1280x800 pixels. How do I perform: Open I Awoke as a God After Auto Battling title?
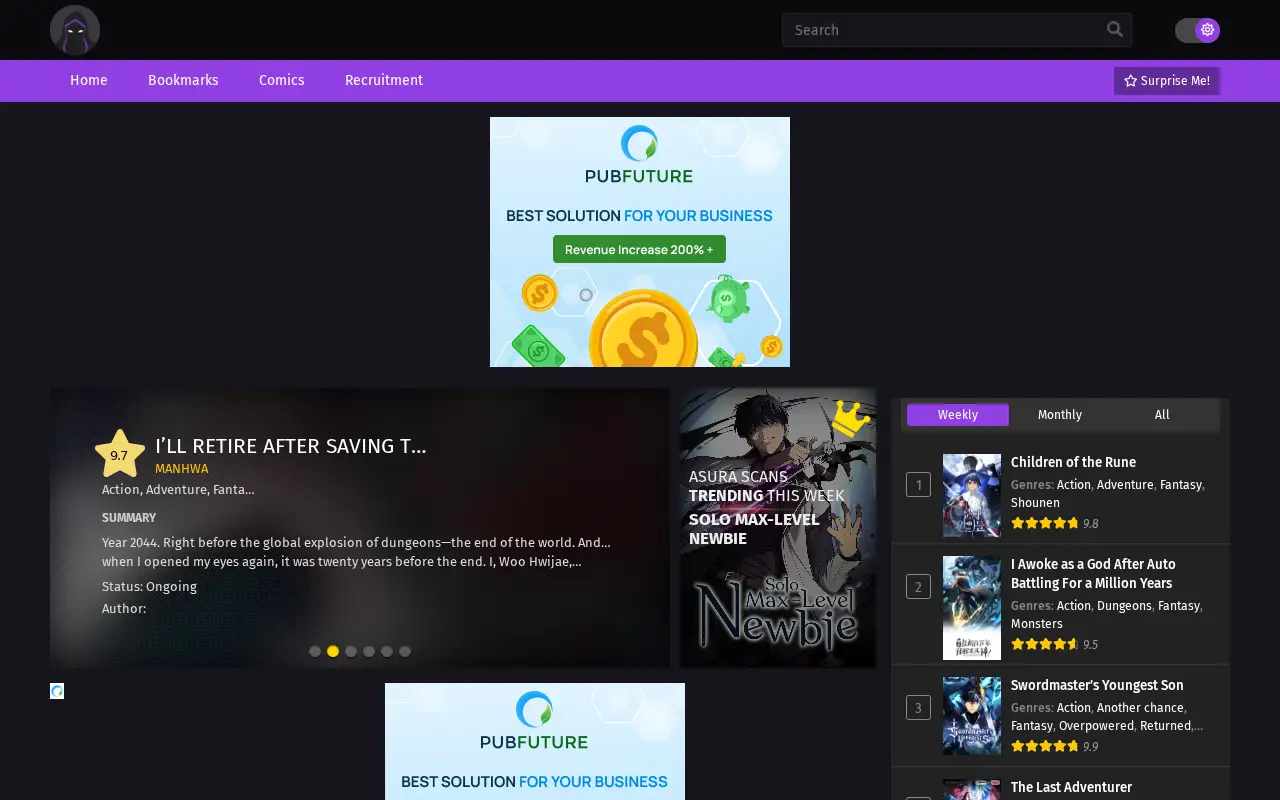point(1093,574)
